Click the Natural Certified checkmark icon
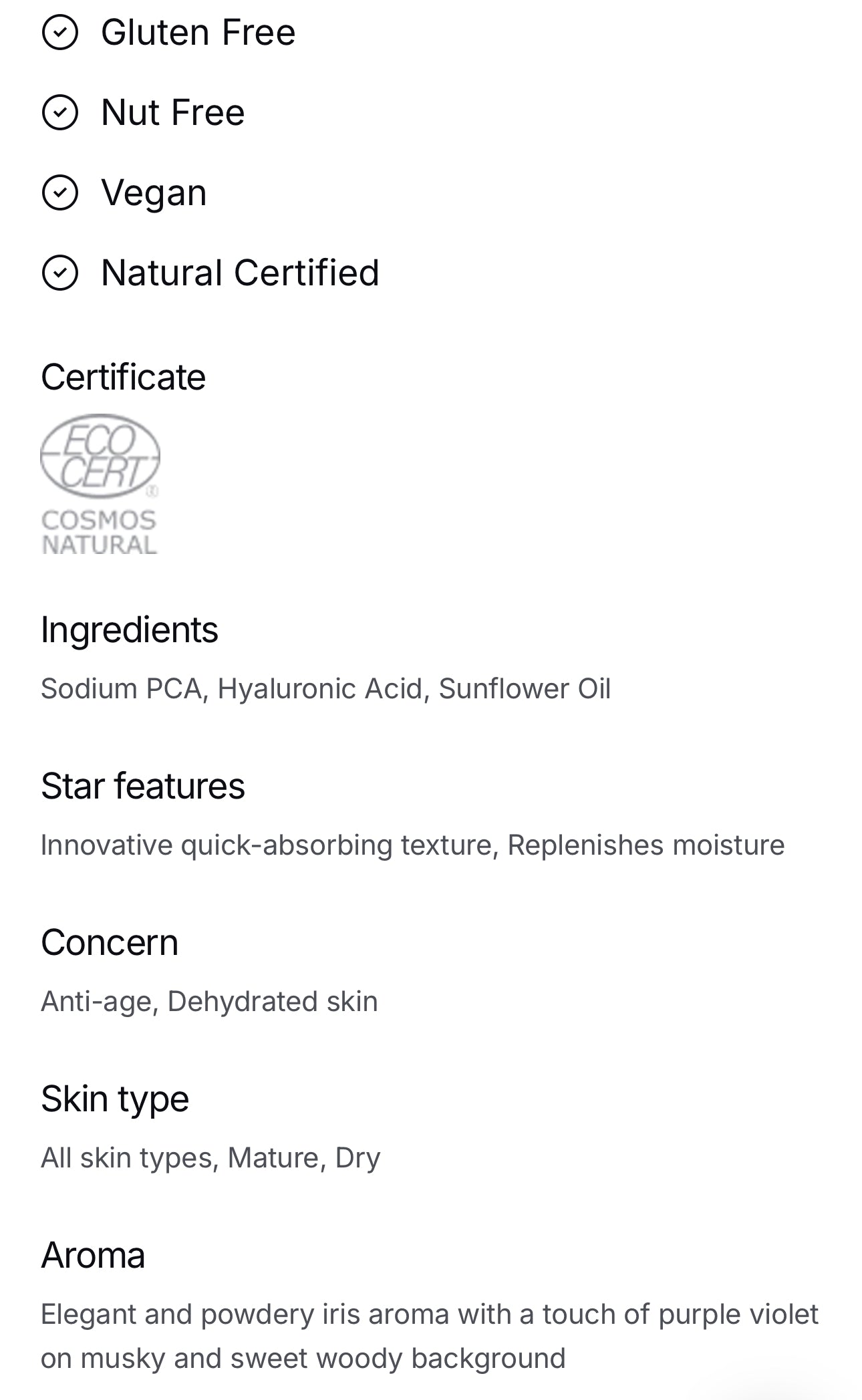Viewport: 862px width, 1400px height. (x=60, y=273)
